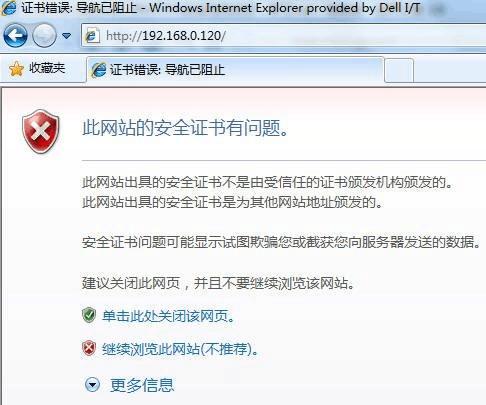
Task: Open the recent pages dropdown arrow
Action: [x=67, y=35]
